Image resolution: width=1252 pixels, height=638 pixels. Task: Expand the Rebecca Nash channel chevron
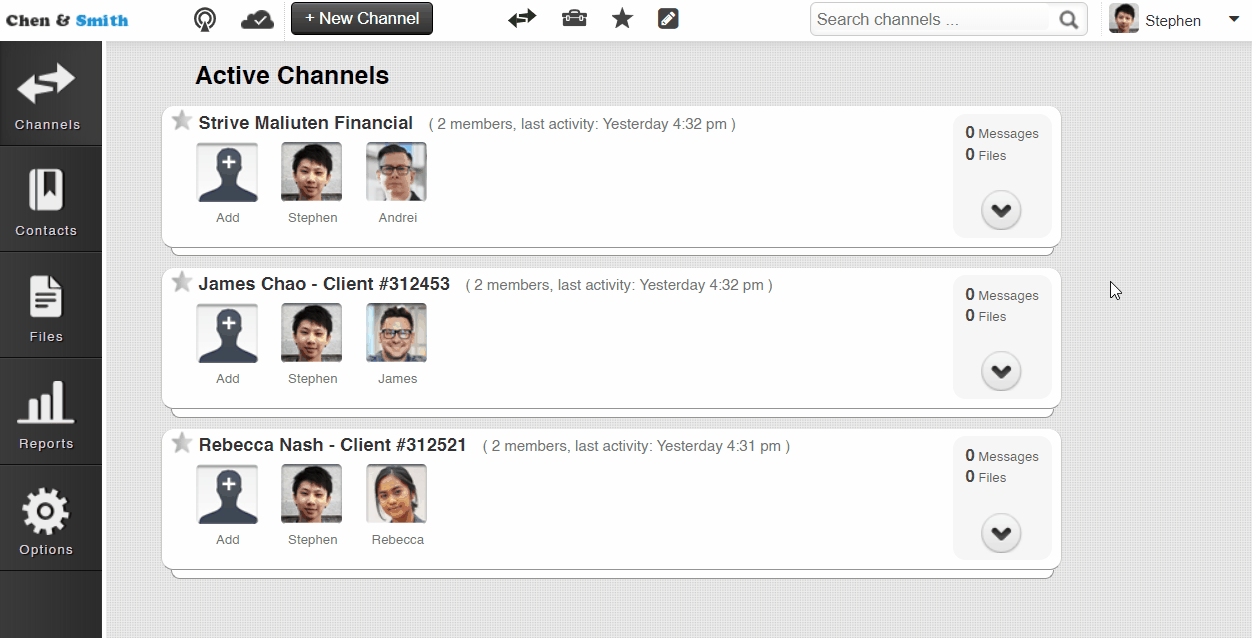tap(1001, 533)
